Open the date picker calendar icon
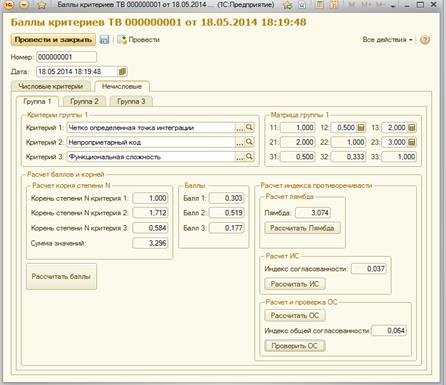The width and height of the screenshot is (446, 385). (122, 71)
